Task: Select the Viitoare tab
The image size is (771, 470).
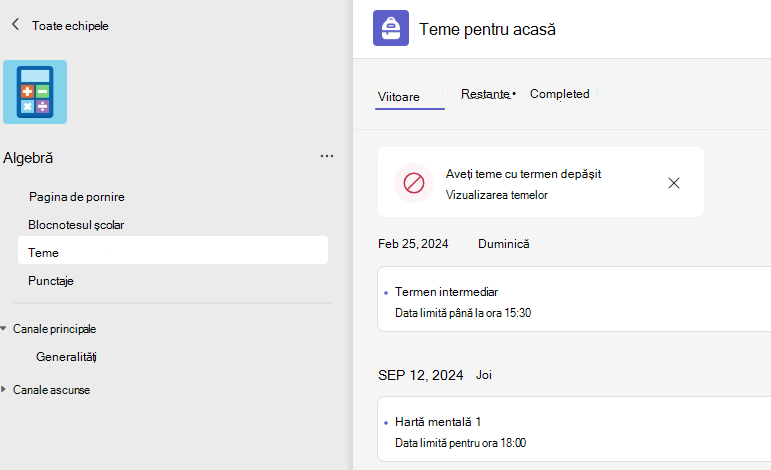Action: pyautogui.click(x=399, y=97)
